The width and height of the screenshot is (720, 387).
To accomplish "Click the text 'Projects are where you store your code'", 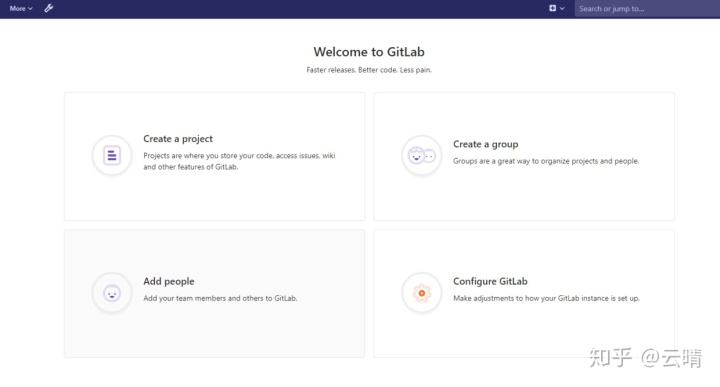I will (x=208, y=156).
